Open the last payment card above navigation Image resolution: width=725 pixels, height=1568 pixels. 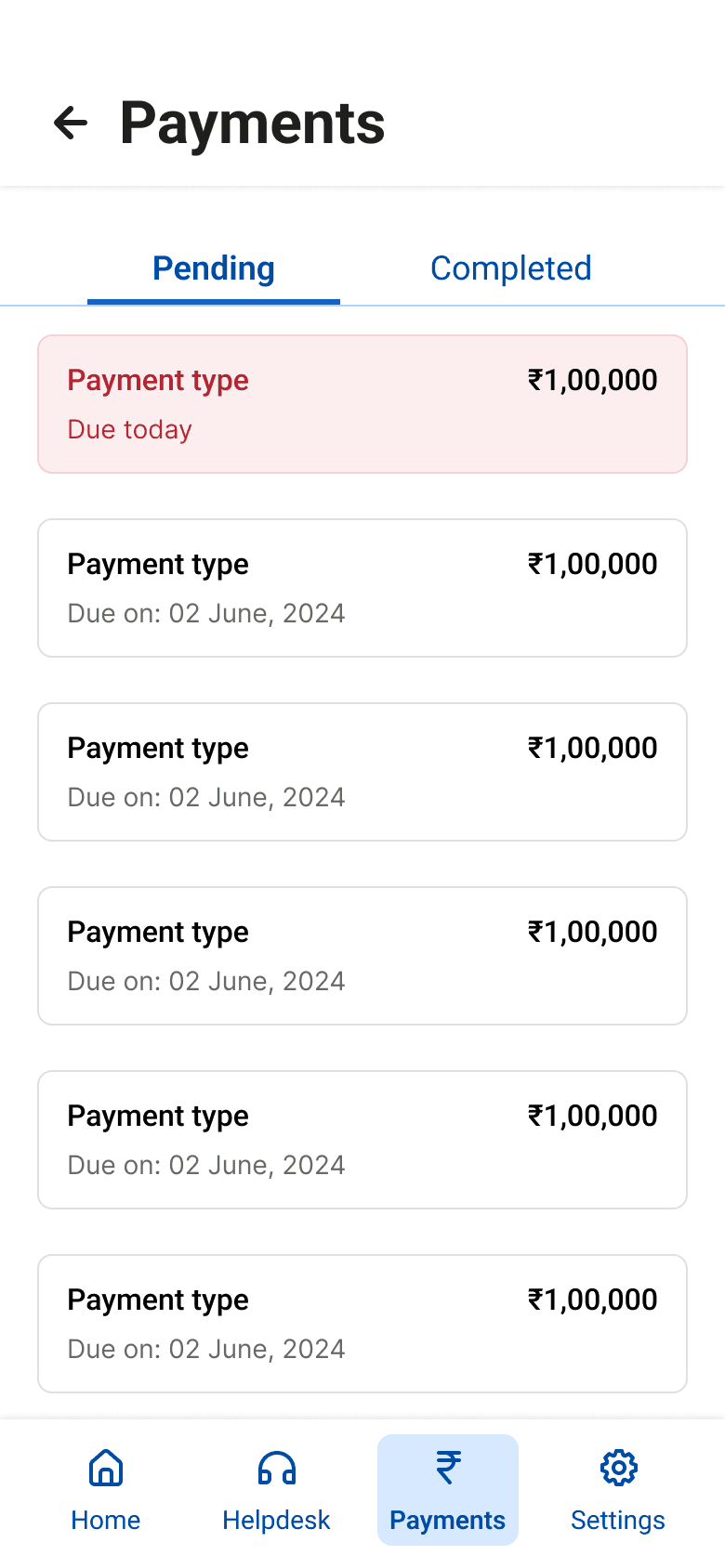click(362, 1324)
